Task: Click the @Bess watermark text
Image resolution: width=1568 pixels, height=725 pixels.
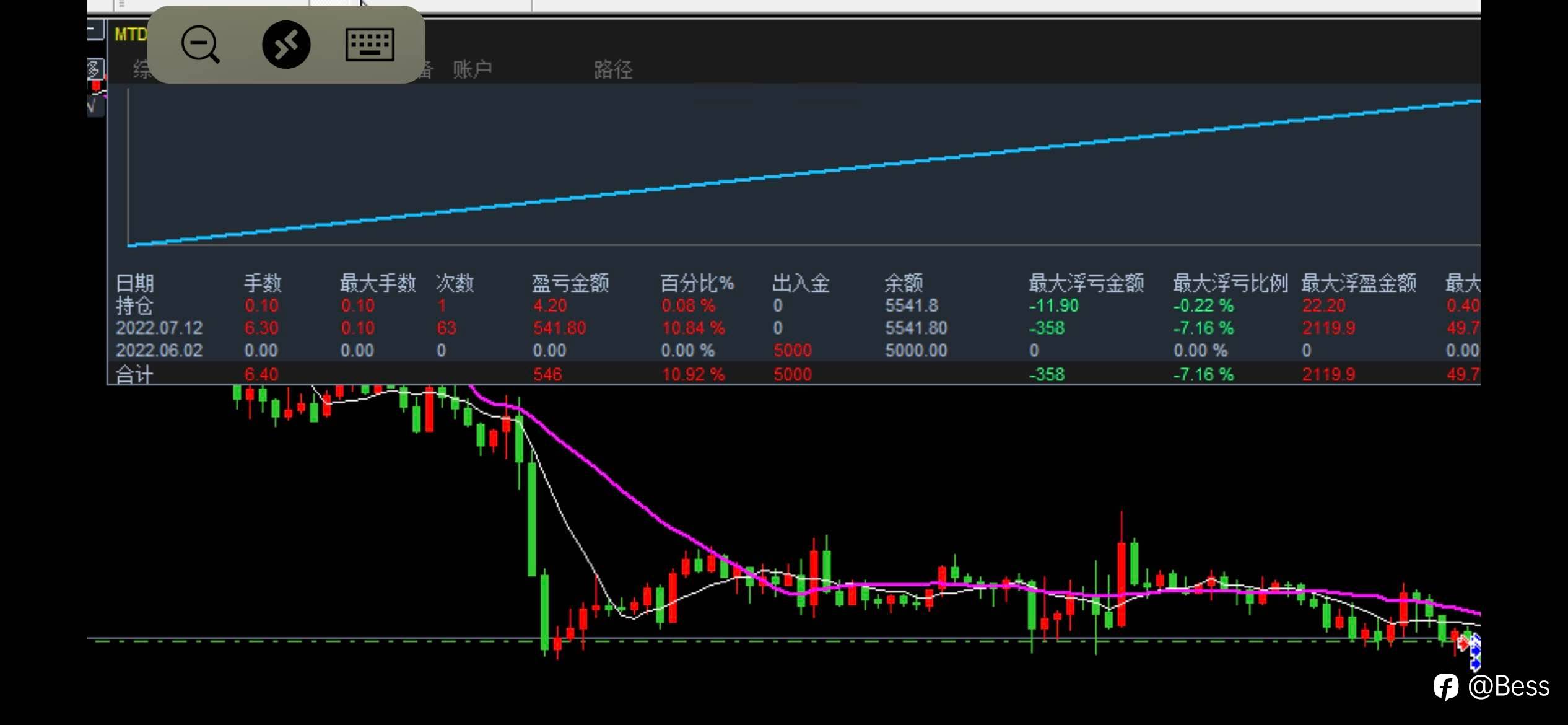Action: pos(1509,687)
